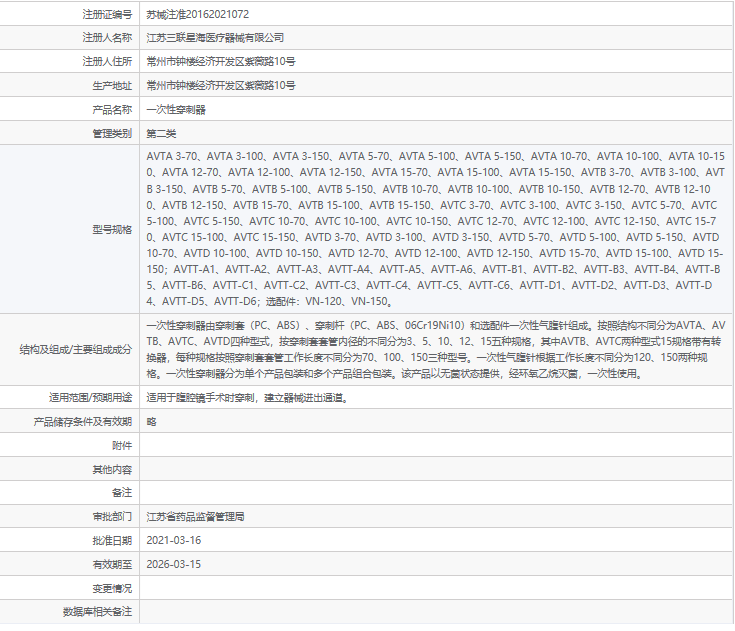Viewport: 735px width, 631px height.
Task: Select approval date 2021-03-16
Action: [x=173, y=541]
